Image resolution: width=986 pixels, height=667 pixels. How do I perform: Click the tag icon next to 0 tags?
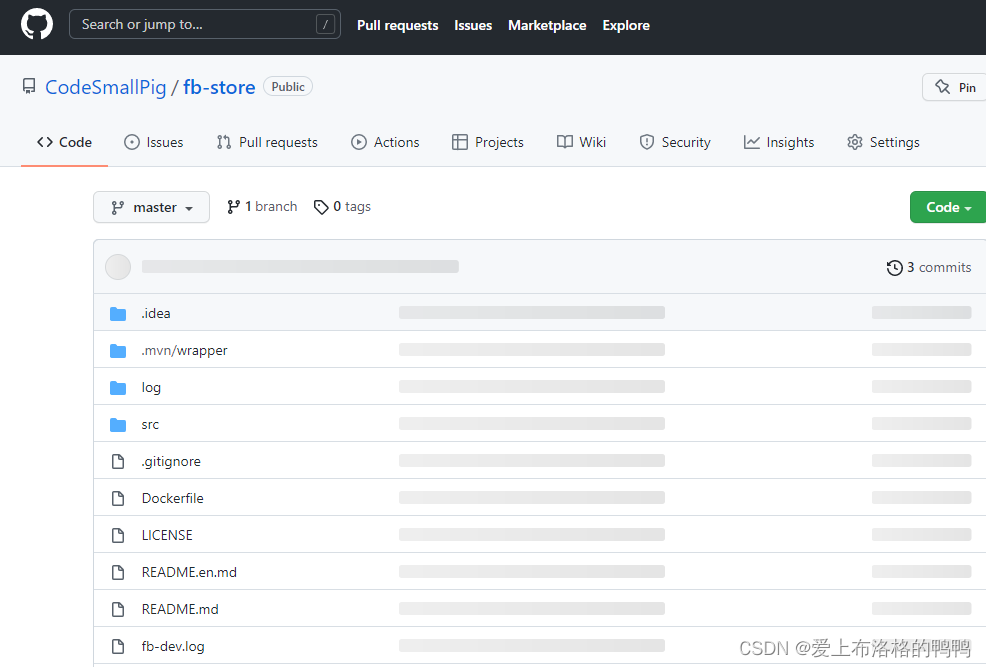coord(321,207)
